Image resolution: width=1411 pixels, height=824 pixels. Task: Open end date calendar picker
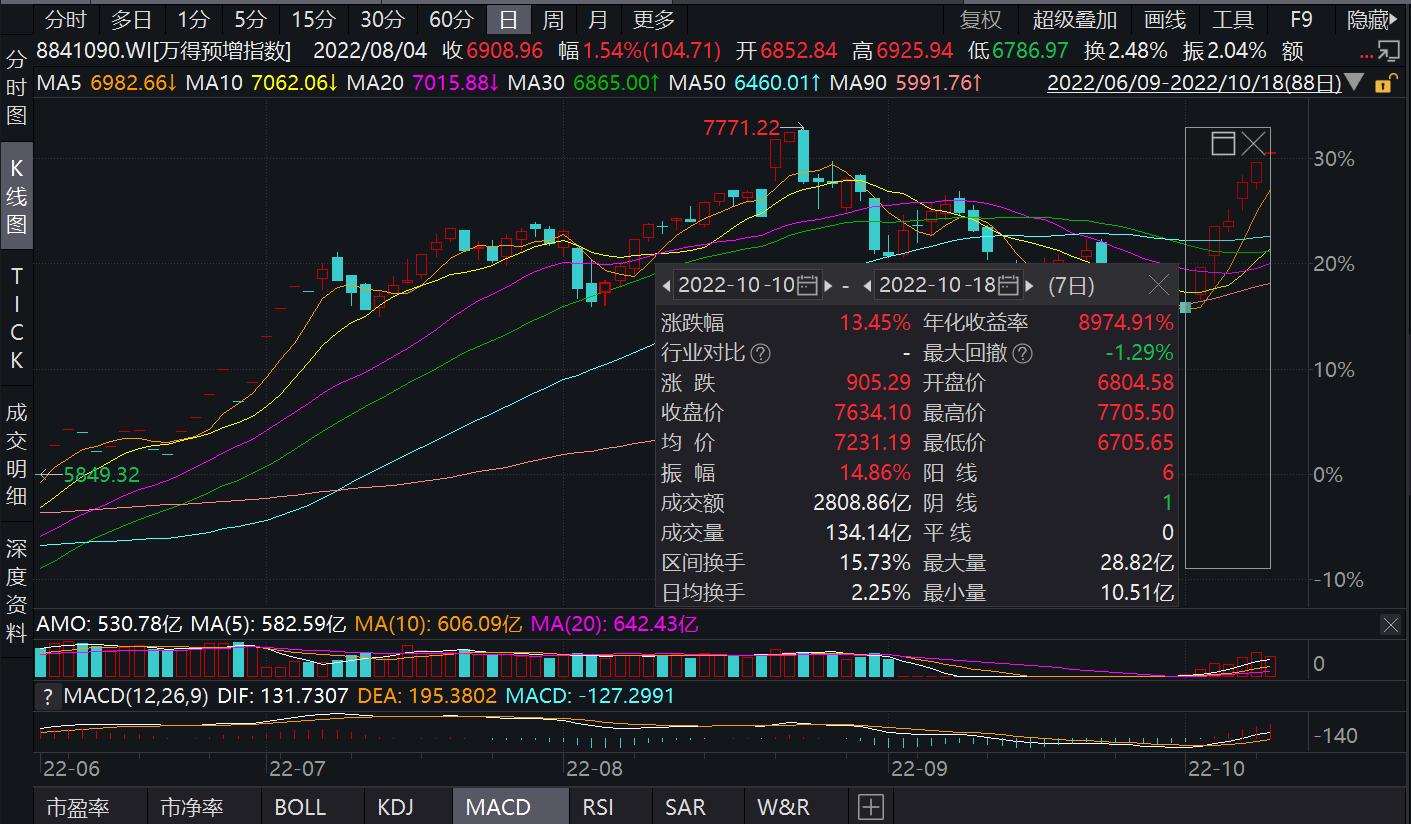click(x=1008, y=286)
